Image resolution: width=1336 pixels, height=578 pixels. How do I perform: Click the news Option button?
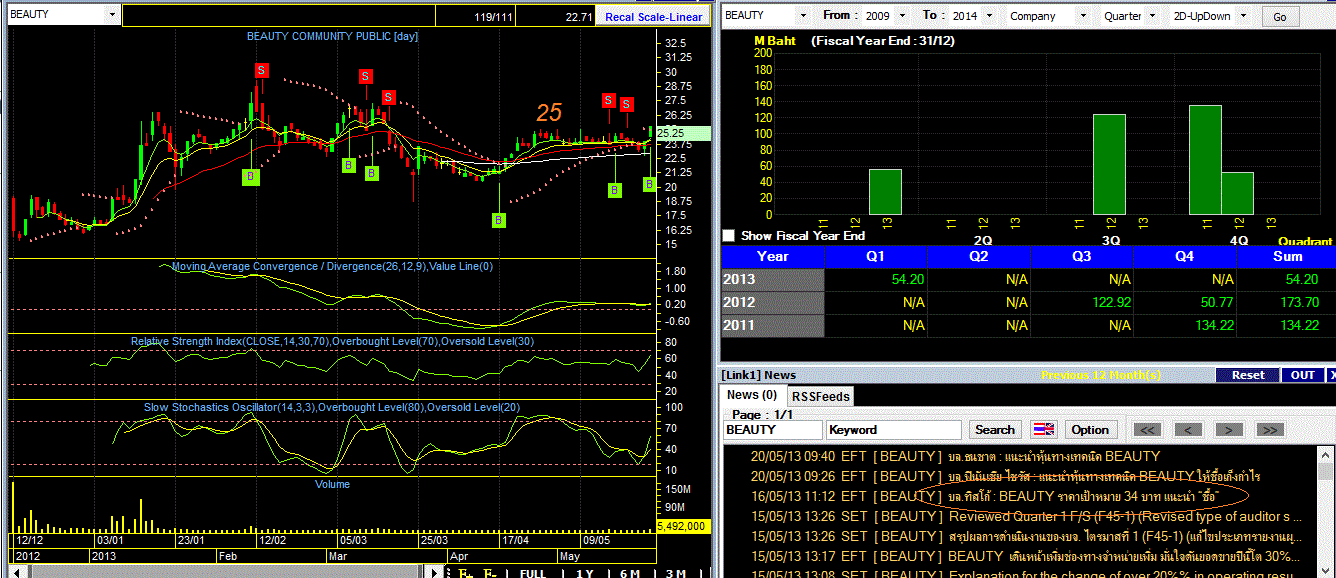click(x=1090, y=430)
